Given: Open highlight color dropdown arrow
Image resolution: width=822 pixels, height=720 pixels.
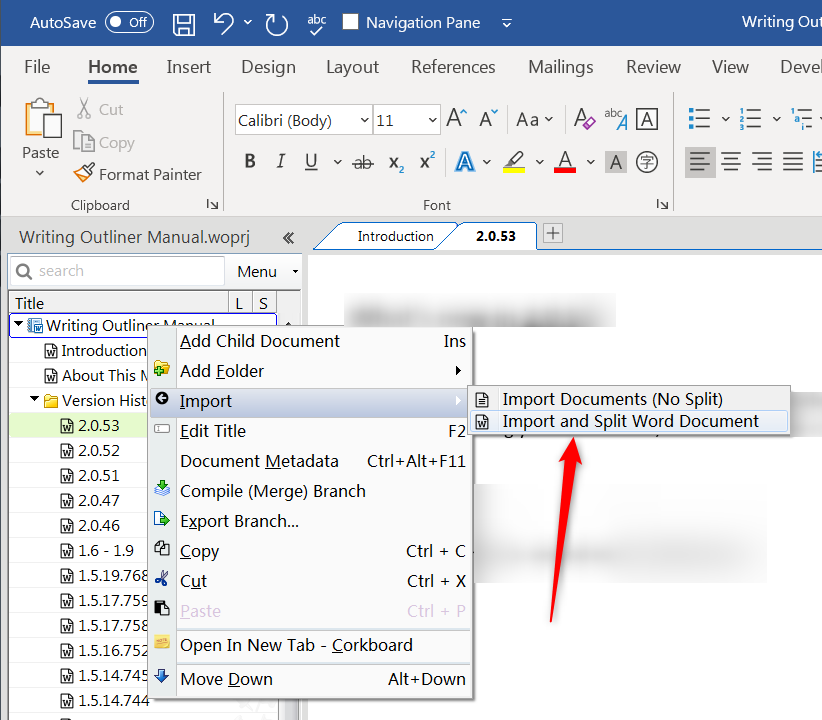Looking at the screenshot, I should point(539,162).
